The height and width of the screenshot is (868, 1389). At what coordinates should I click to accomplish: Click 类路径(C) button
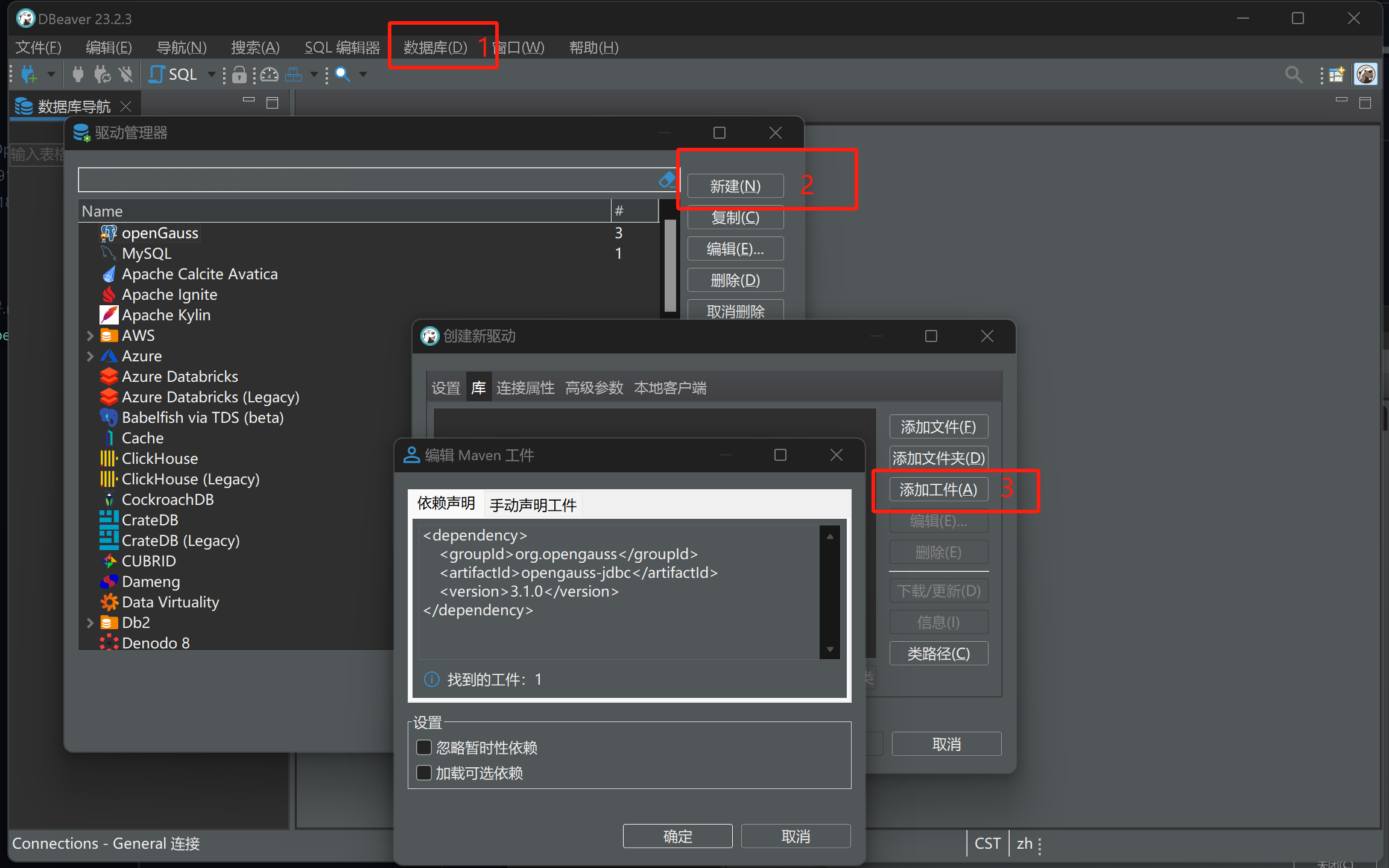[x=938, y=653]
